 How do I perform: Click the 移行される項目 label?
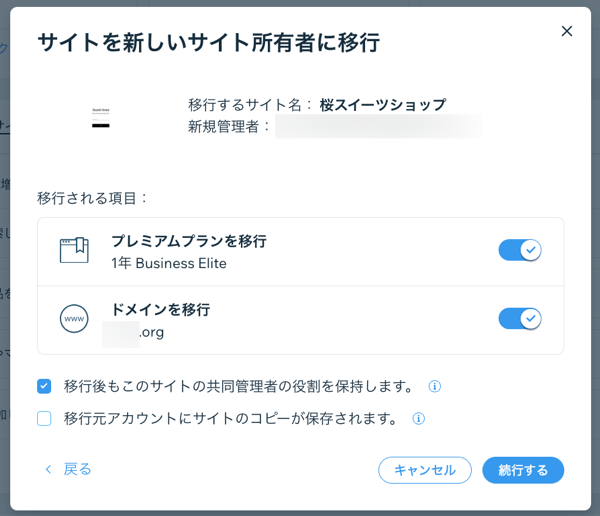click(92, 198)
